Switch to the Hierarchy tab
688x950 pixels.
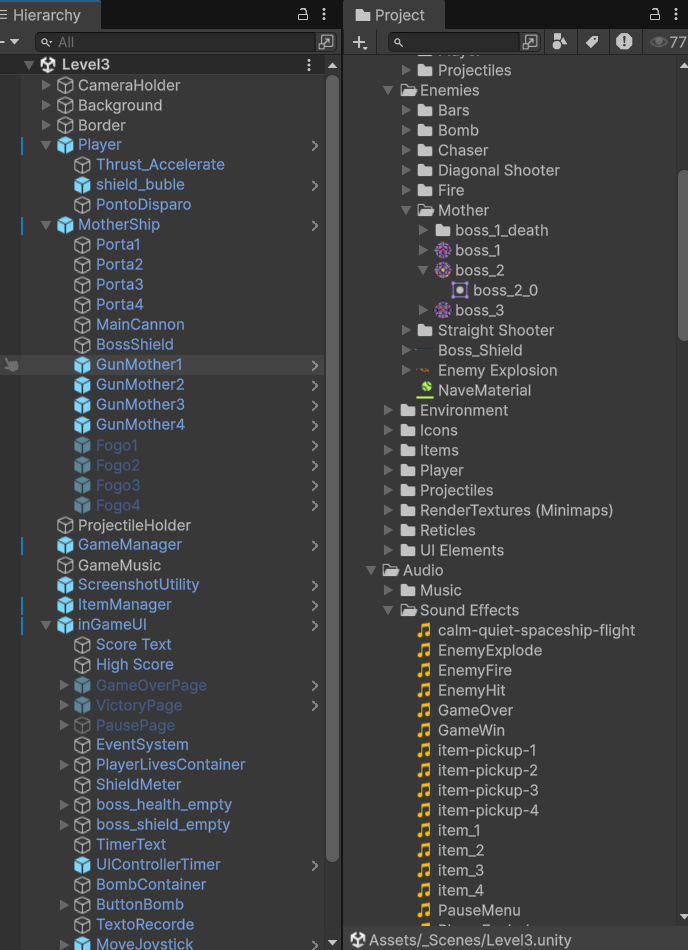(x=46, y=15)
